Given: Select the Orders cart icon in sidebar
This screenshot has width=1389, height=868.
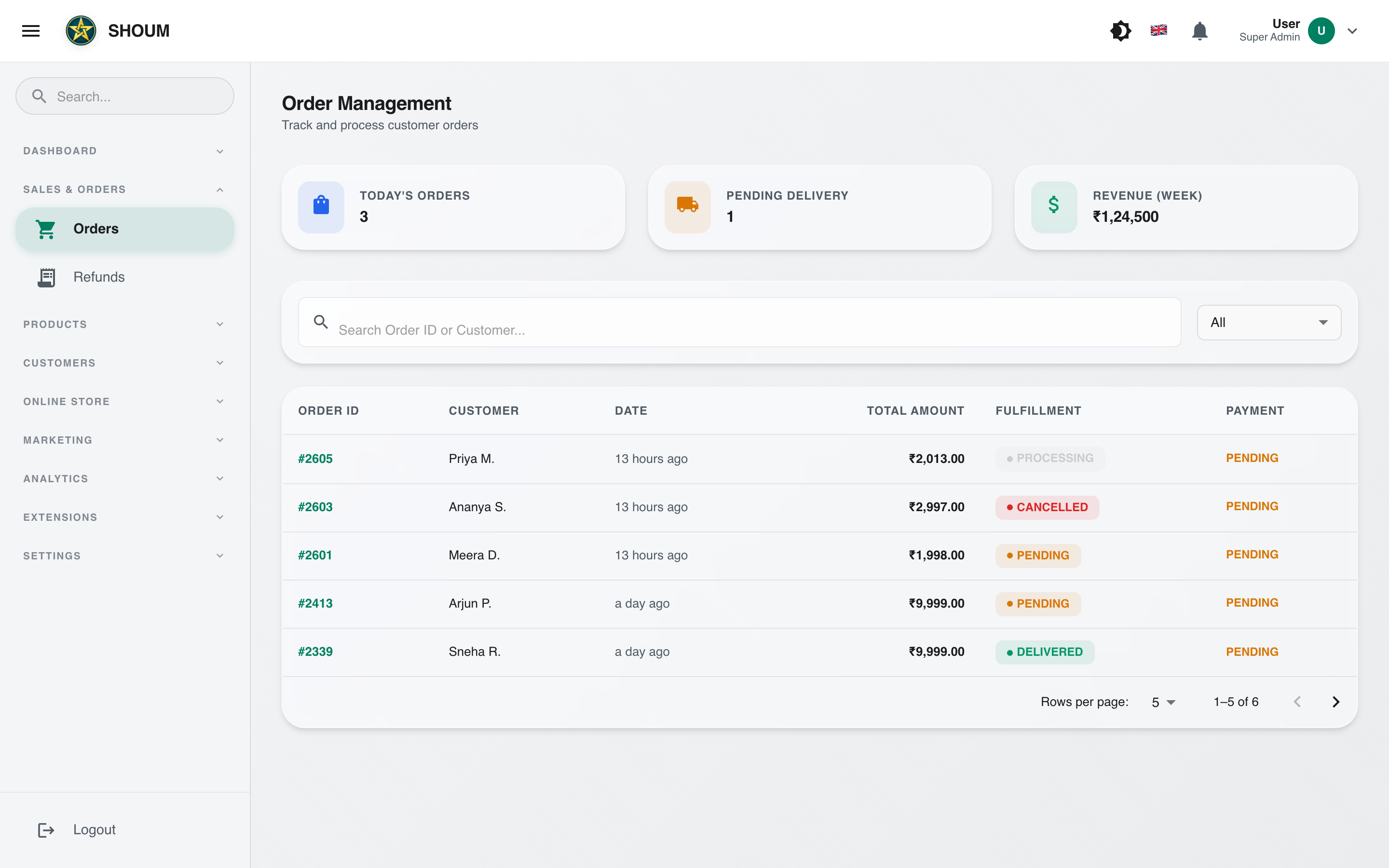Looking at the screenshot, I should click(46, 229).
